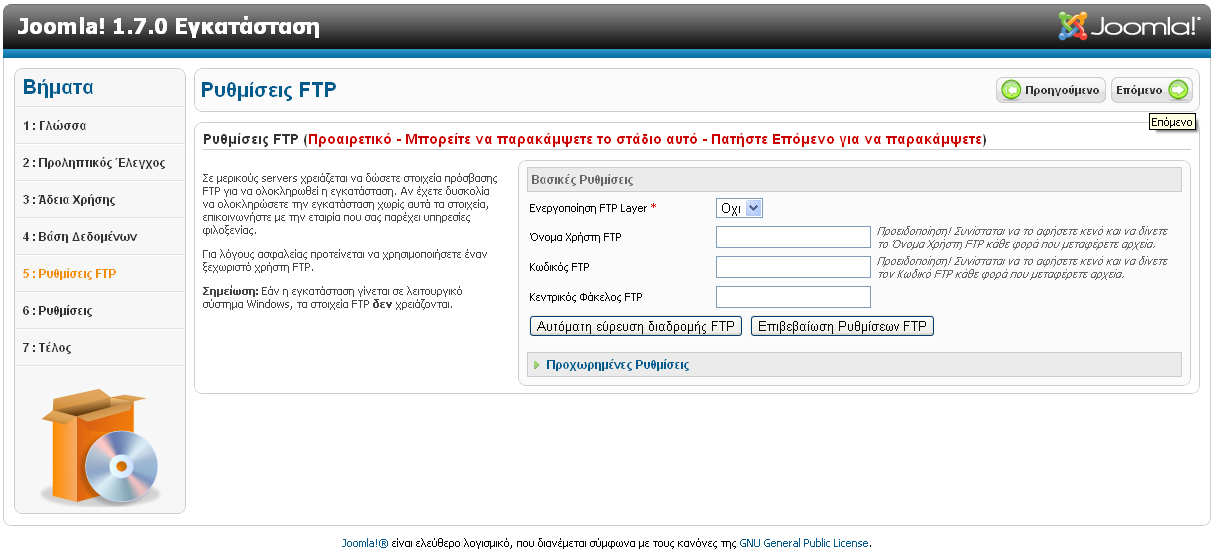Click the Βήματα sidebar heading
The width and height of the screenshot is (1220, 559).
(x=58, y=87)
